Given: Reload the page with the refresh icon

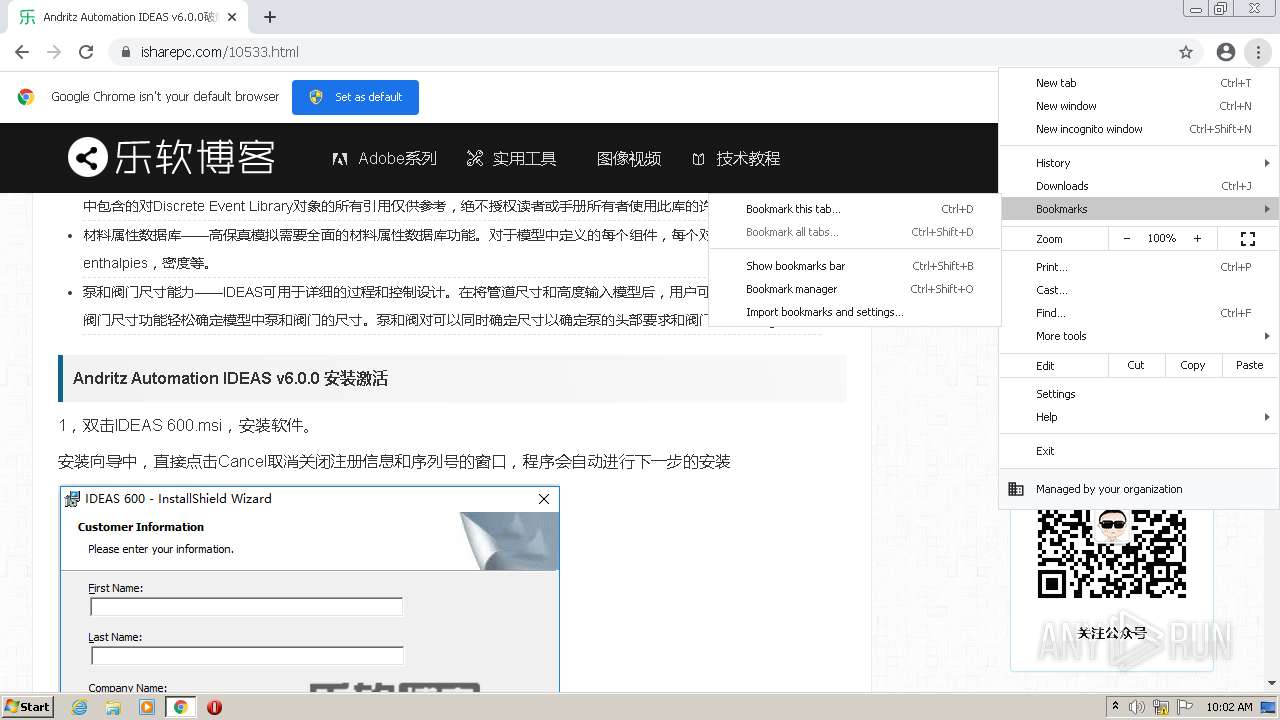Looking at the screenshot, I should [x=86, y=52].
